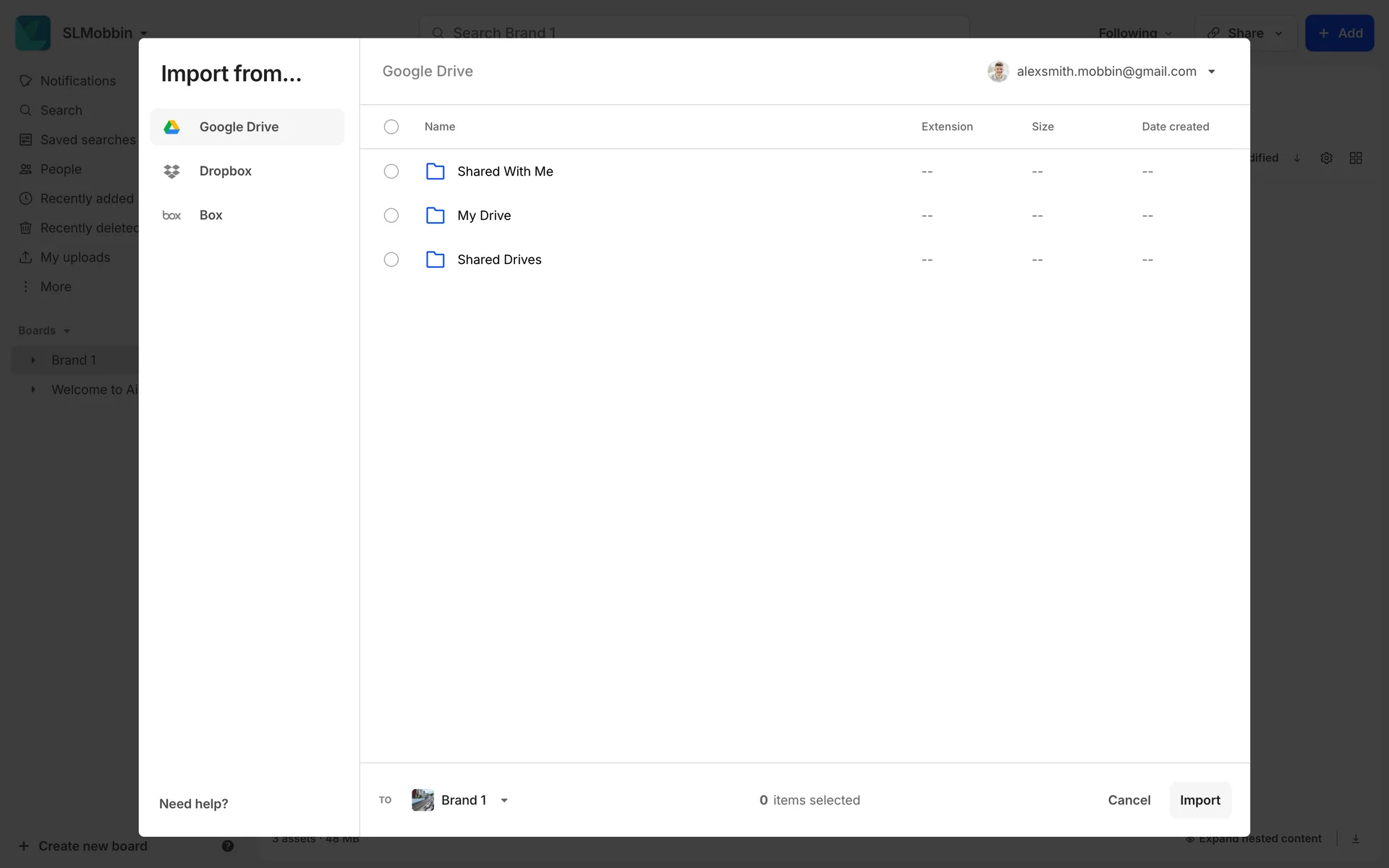
Task: Click the account avatar next to email
Action: 998,72
